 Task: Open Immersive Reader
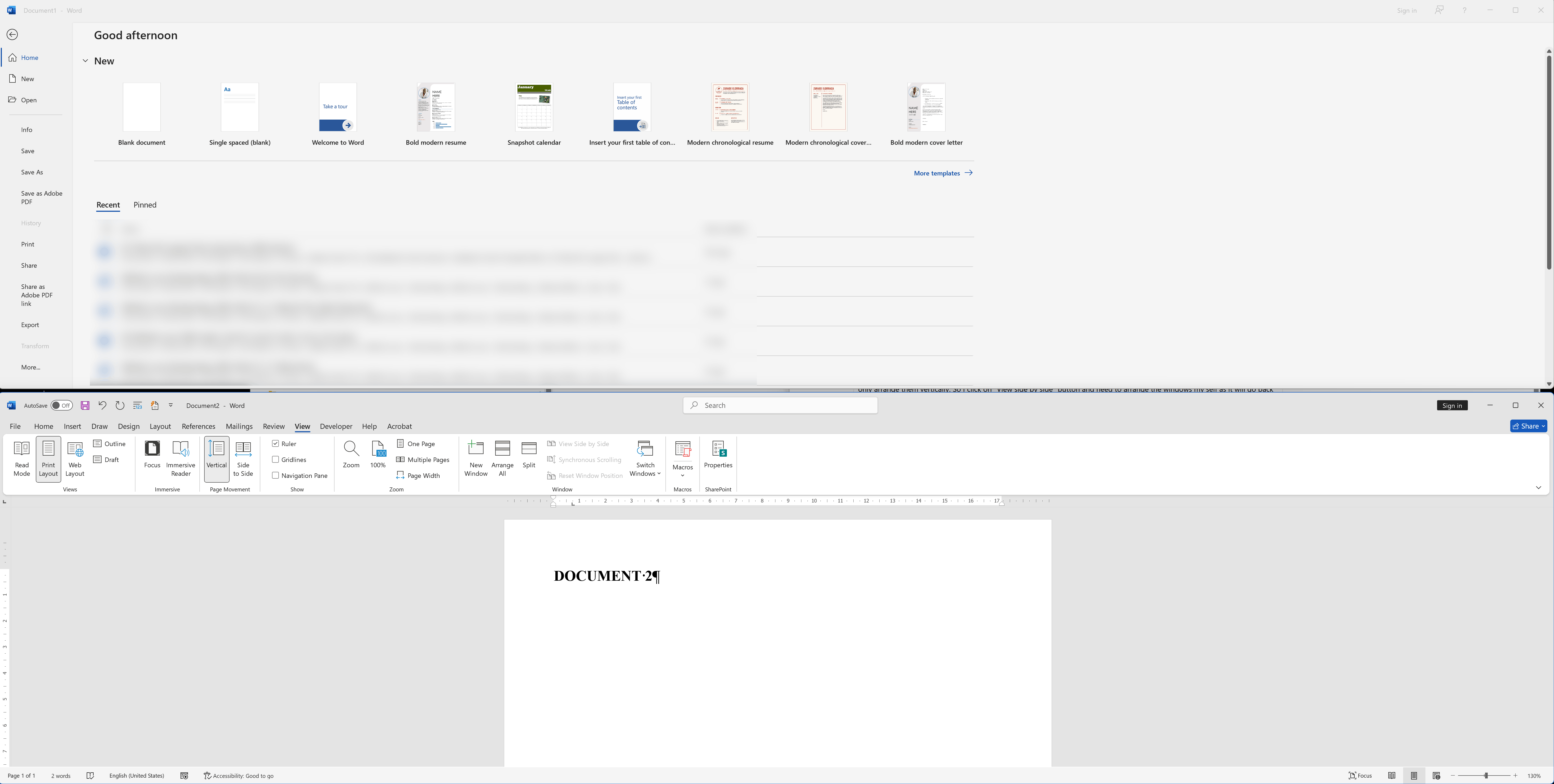tap(180, 458)
